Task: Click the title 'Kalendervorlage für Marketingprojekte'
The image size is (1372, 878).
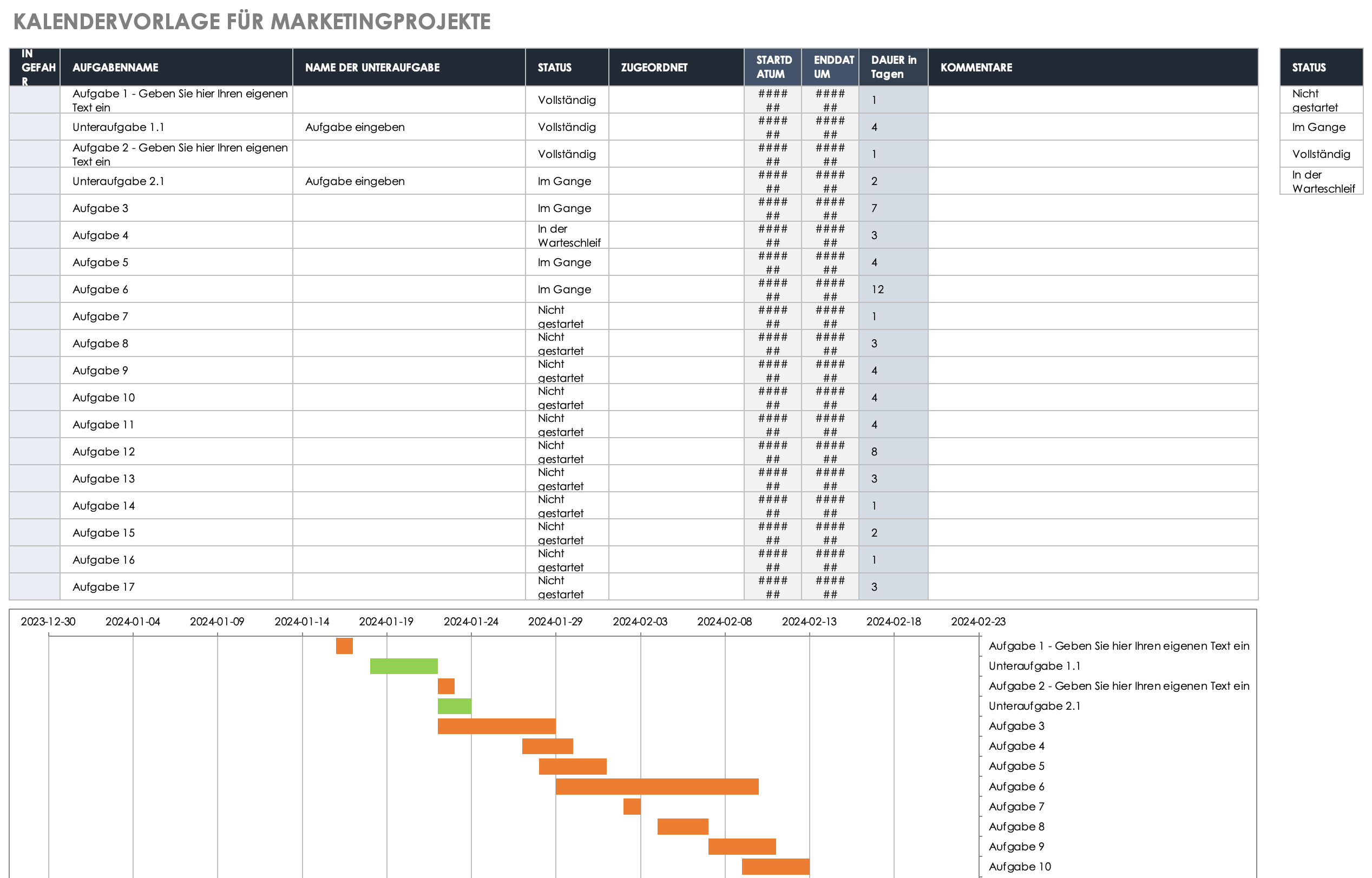Action: pos(252,22)
